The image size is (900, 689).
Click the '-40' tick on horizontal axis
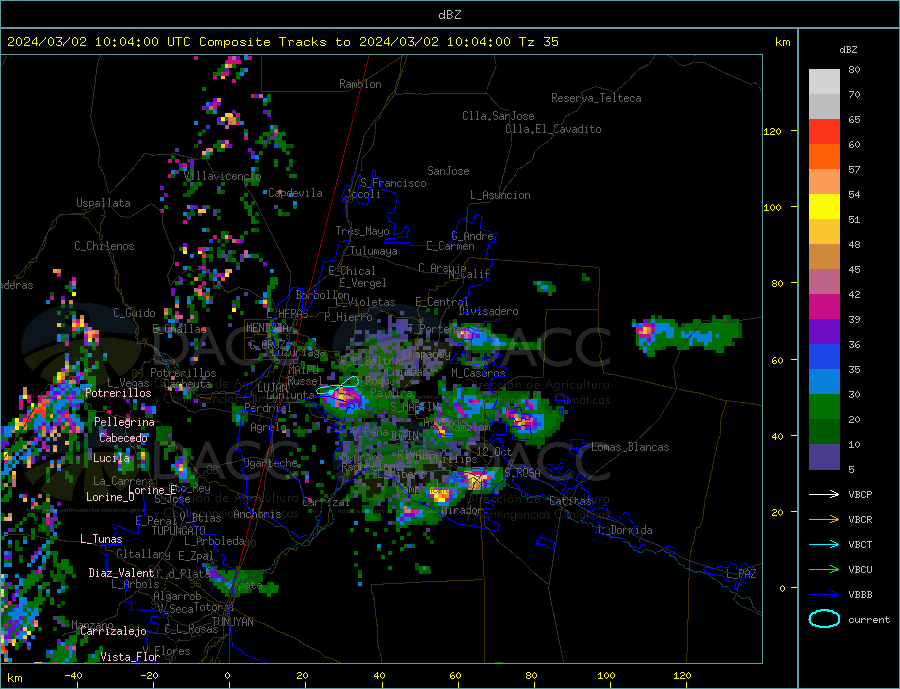click(73, 675)
